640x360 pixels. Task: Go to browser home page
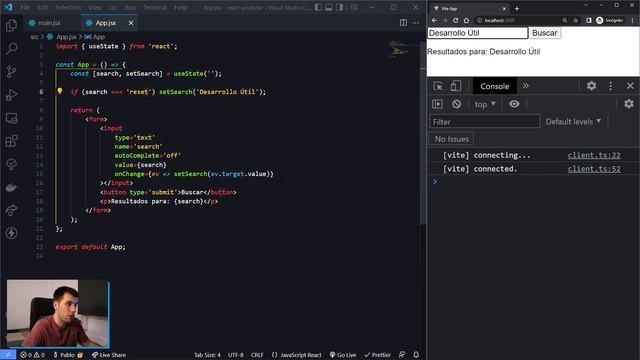point(466,20)
